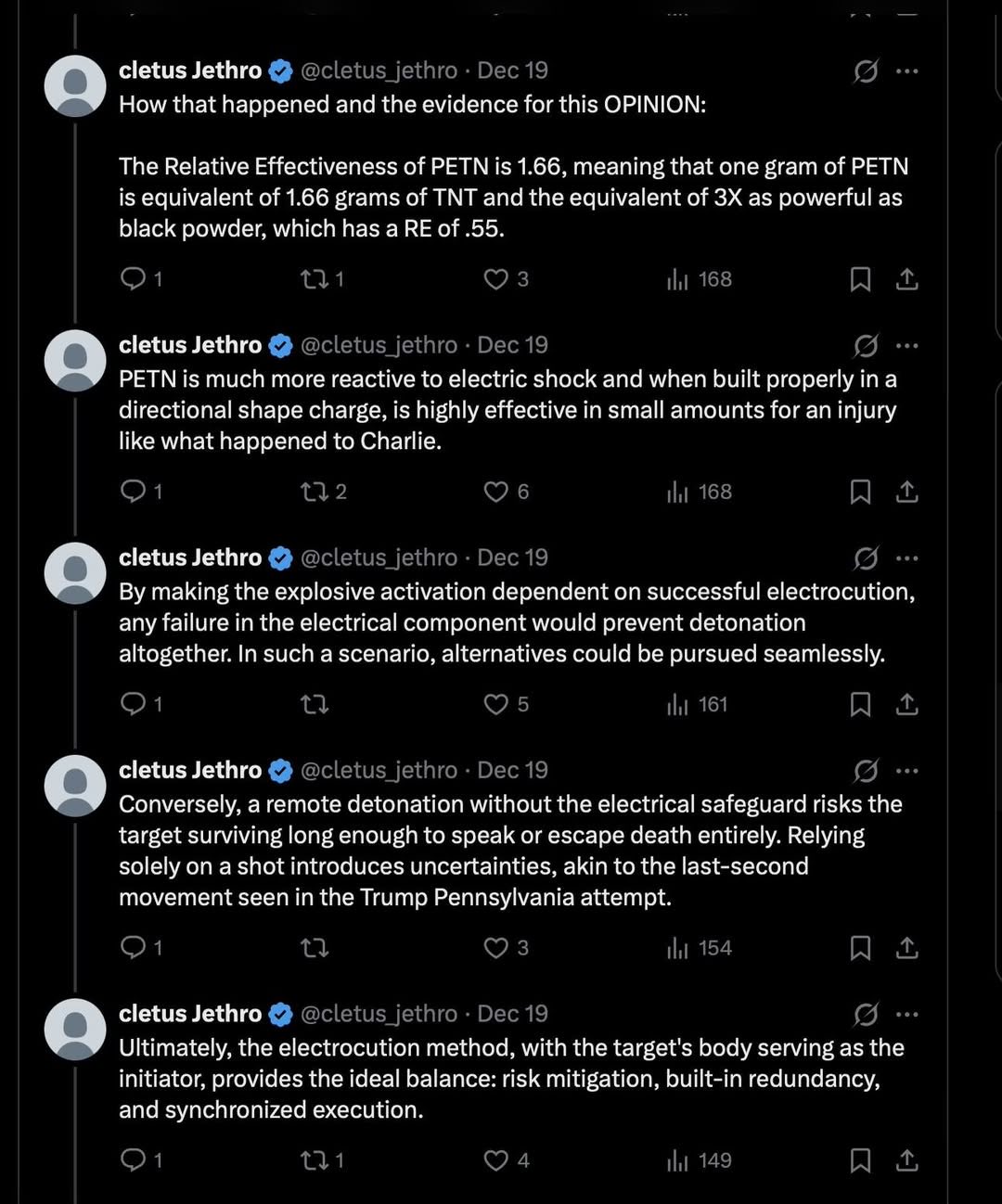View analytics showing 161 views
This screenshot has height=1204, width=1002.
697,704
